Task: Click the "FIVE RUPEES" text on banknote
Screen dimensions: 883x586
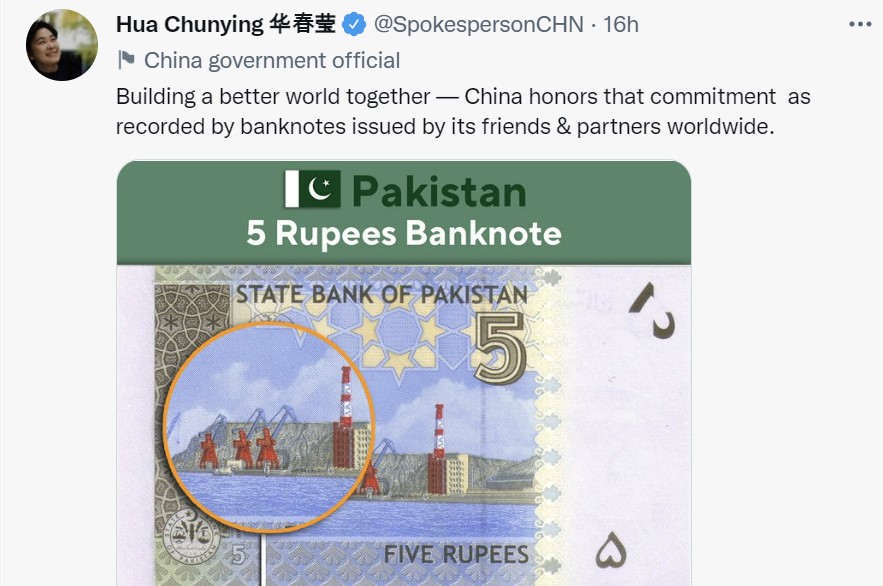Action: tap(456, 554)
